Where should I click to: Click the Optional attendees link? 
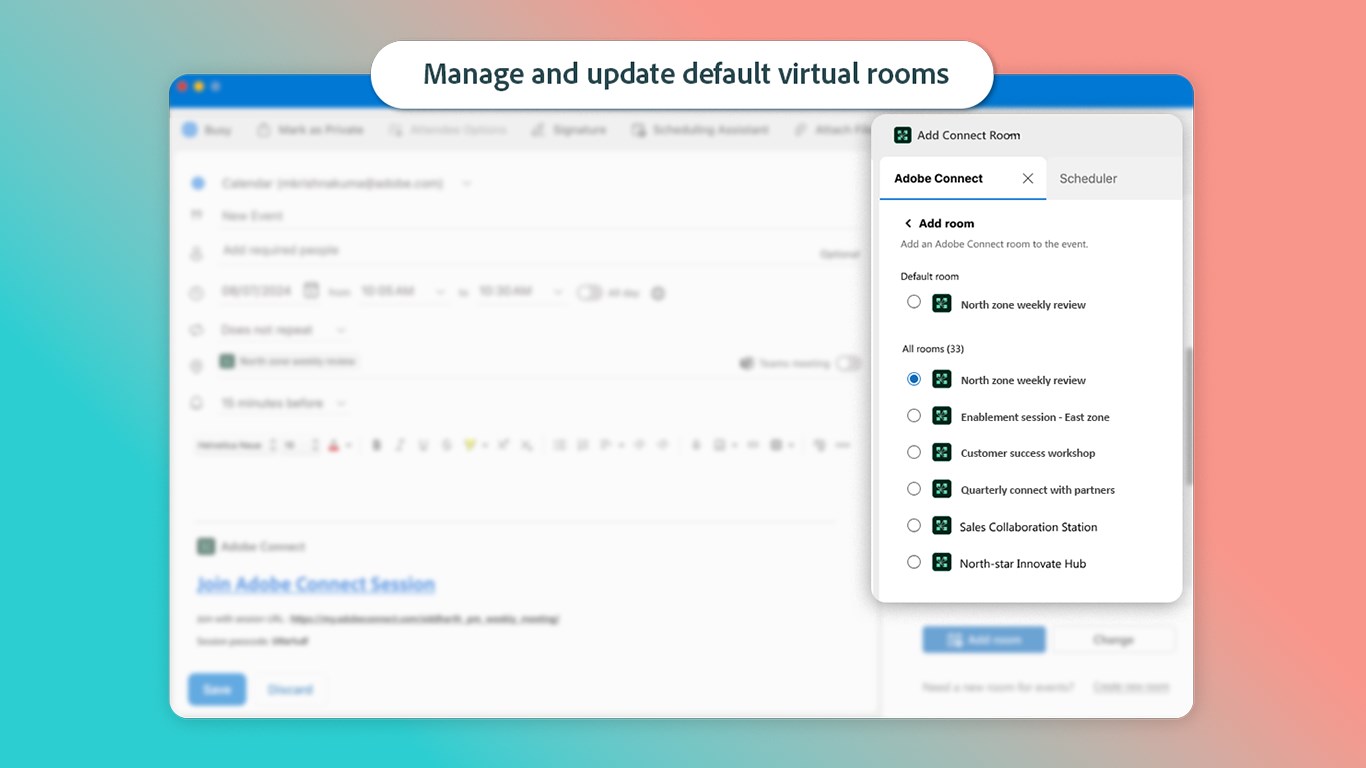(x=840, y=255)
